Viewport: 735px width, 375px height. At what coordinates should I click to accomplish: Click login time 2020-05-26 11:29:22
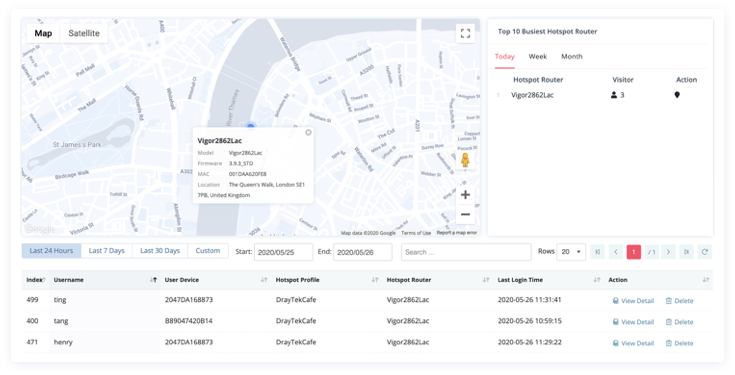(529, 342)
